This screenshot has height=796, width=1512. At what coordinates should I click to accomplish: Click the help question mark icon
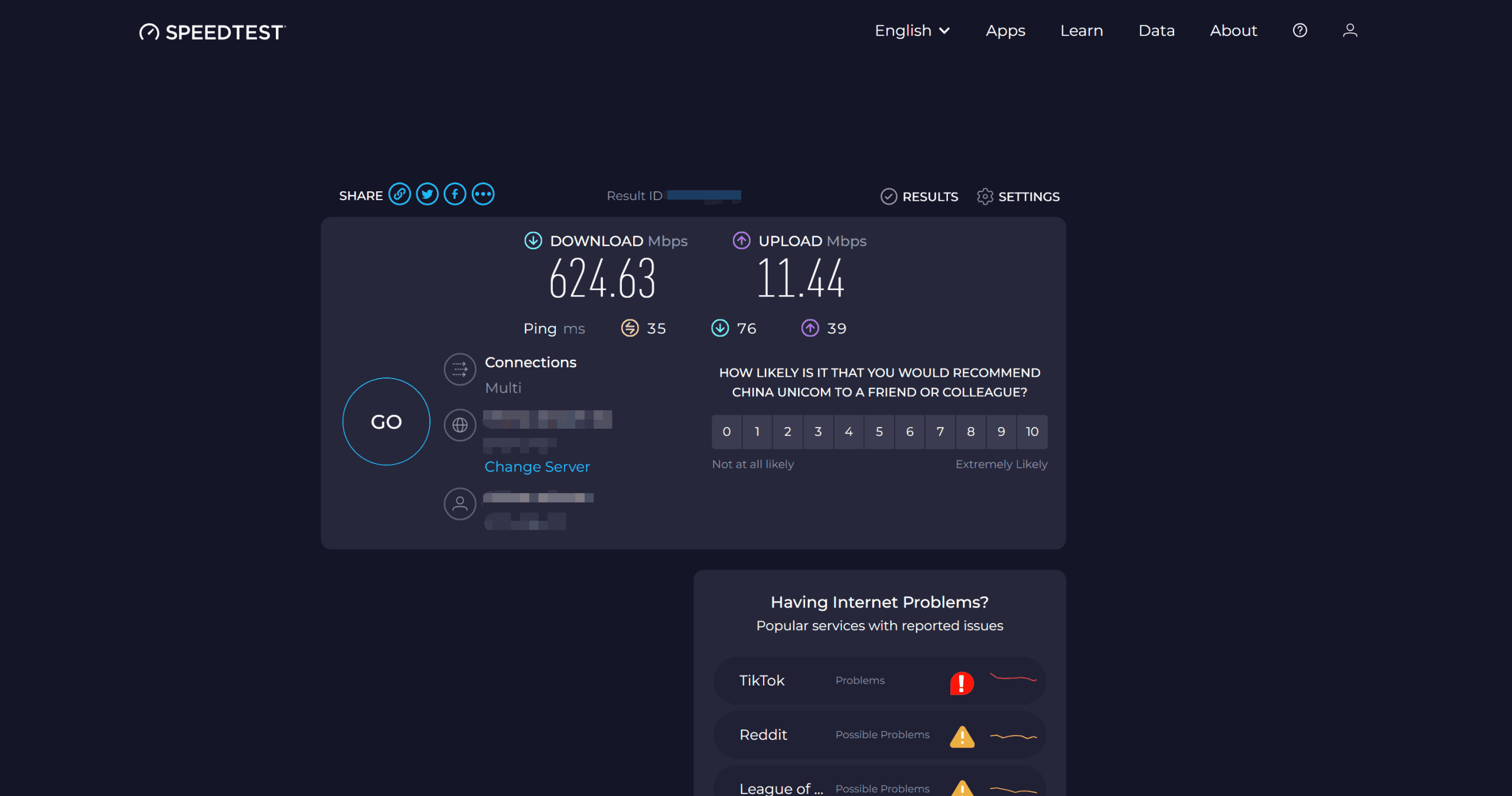coord(1299,31)
